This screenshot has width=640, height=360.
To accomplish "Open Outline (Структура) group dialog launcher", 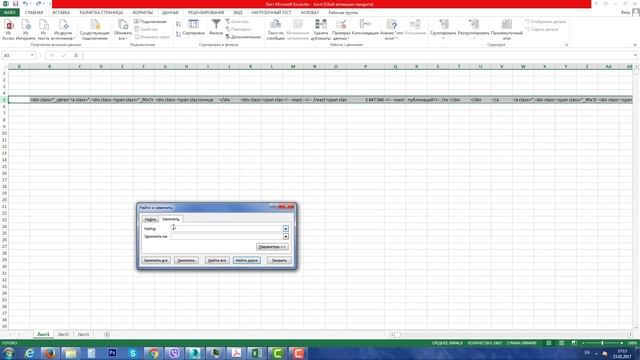I will 567,45.
